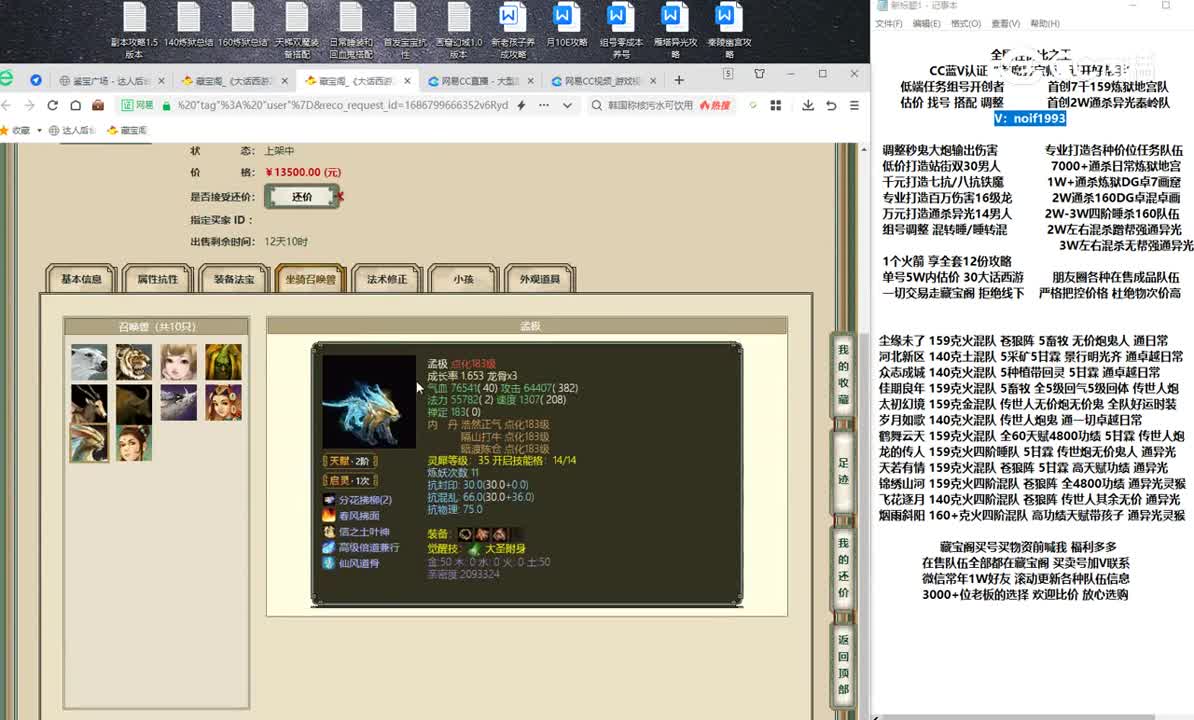The width and height of the screenshot is (1194, 720).
Task: Open the 藏宝阁 bookmark in favorites bar
Action: (127, 131)
